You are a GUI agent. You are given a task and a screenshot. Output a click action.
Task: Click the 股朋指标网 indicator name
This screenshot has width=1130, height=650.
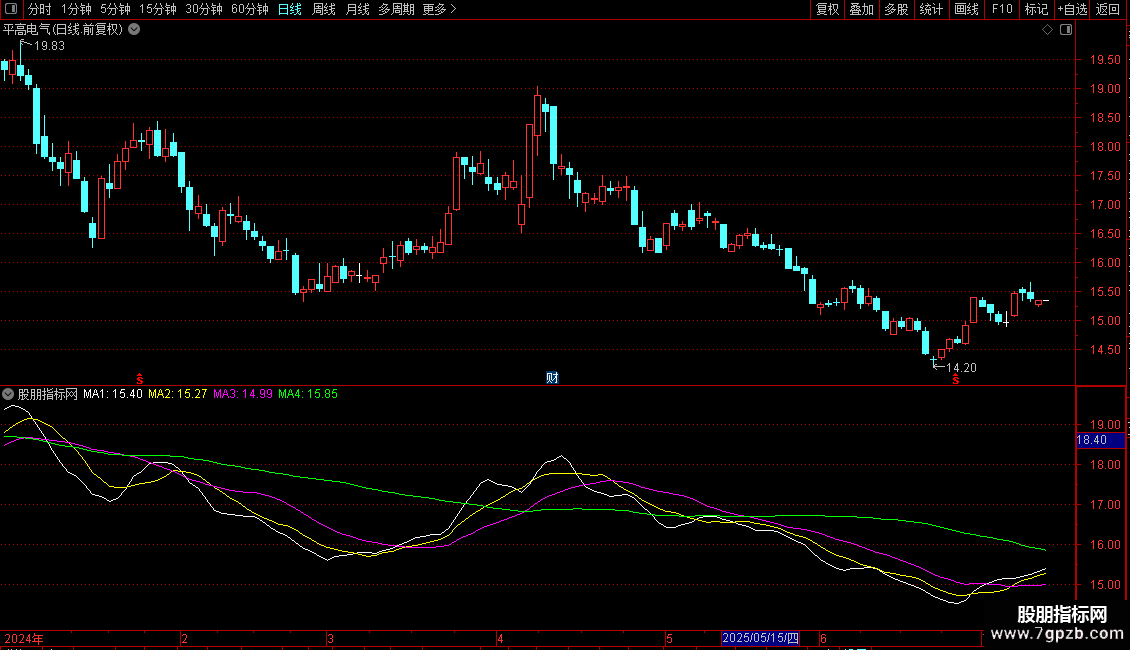(x=48, y=394)
